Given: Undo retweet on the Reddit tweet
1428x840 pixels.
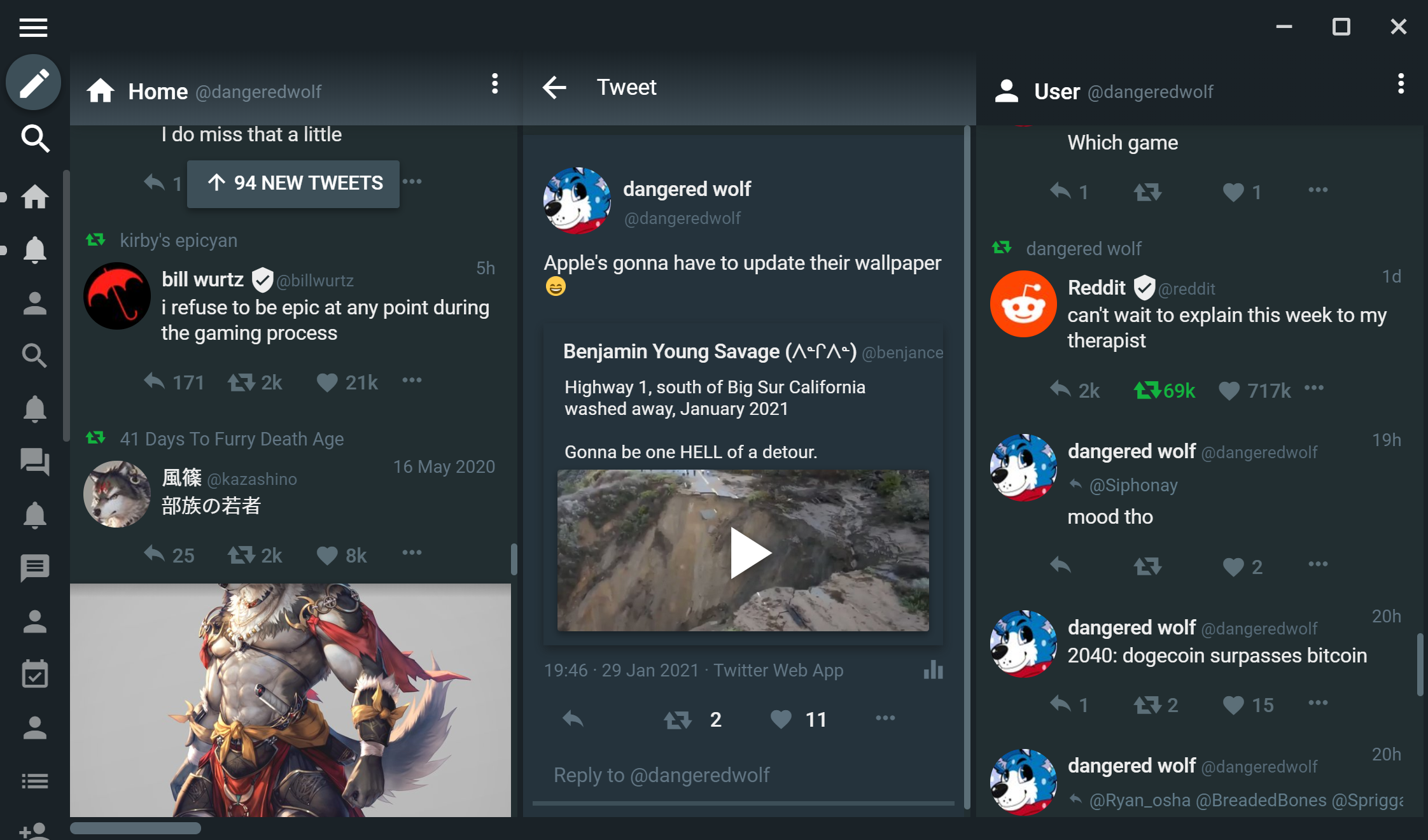Looking at the screenshot, I should coord(1147,390).
